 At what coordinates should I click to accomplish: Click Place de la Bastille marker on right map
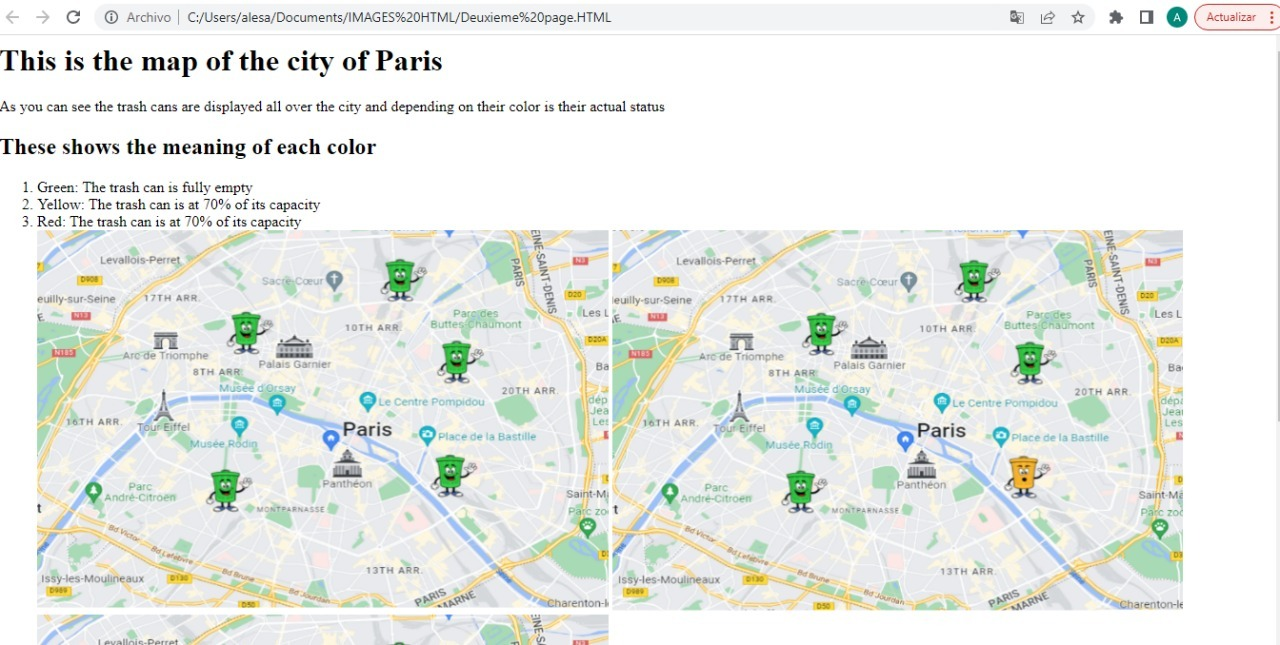[1000, 436]
